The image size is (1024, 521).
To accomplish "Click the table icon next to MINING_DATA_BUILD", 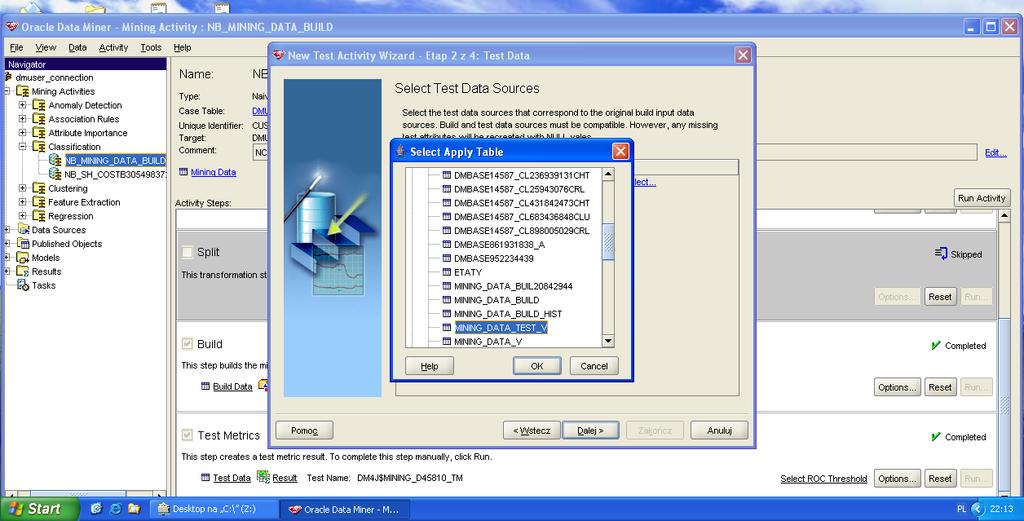I will pos(447,300).
